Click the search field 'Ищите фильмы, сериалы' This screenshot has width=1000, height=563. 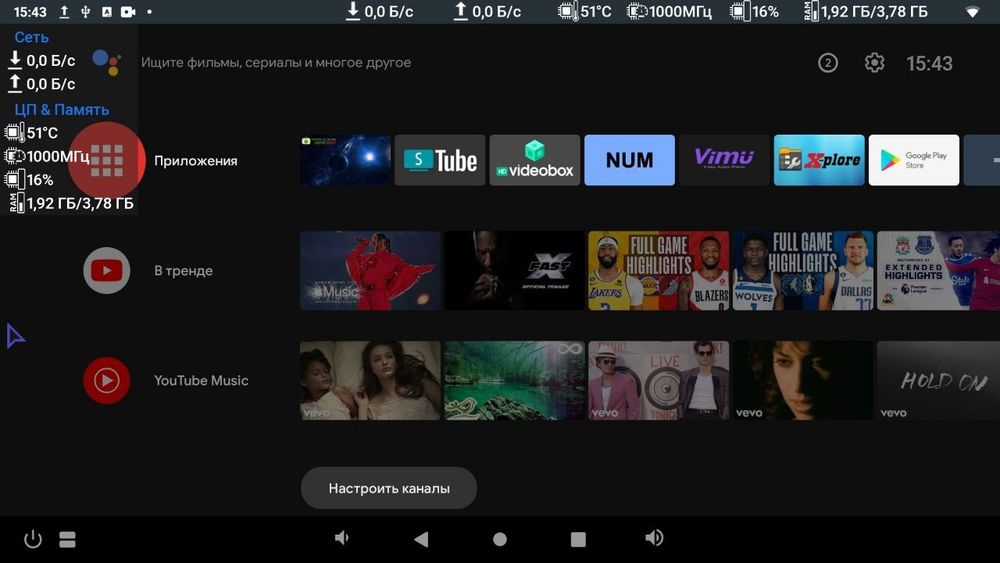[x=276, y=62]
